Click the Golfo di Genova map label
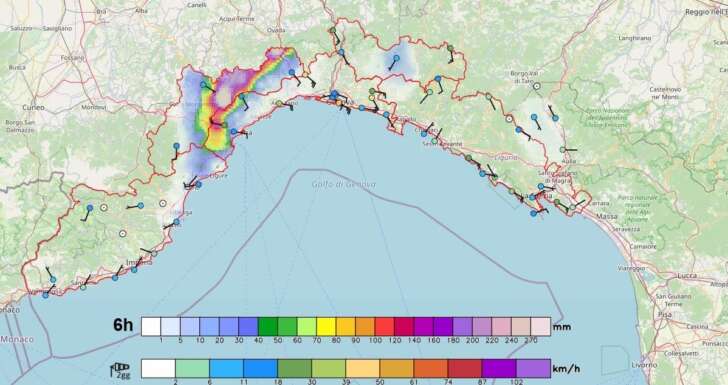The width and height of the screenshot is (728, 385). pos(344,184)
